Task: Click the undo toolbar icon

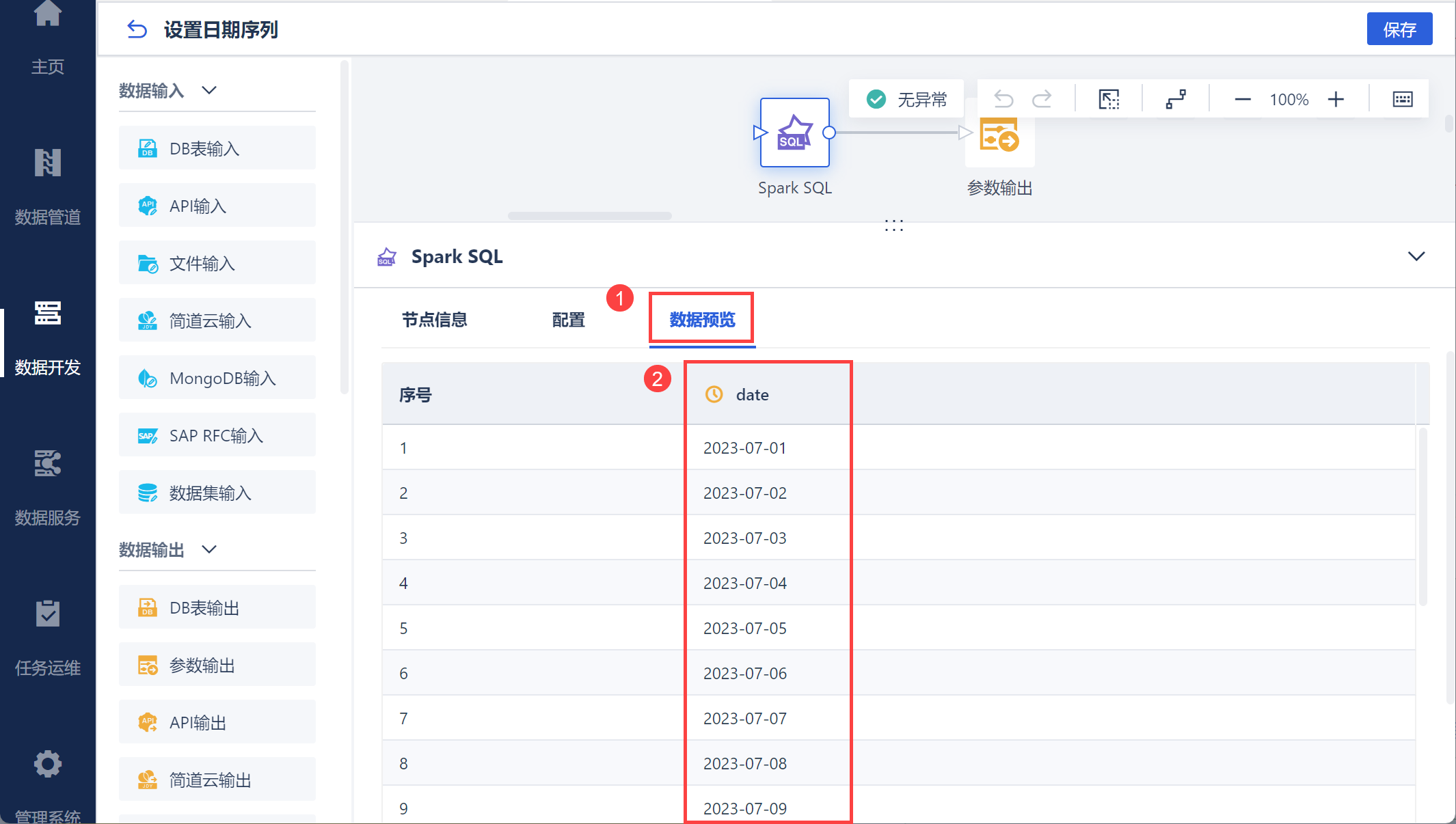Action: (1003, 100)
